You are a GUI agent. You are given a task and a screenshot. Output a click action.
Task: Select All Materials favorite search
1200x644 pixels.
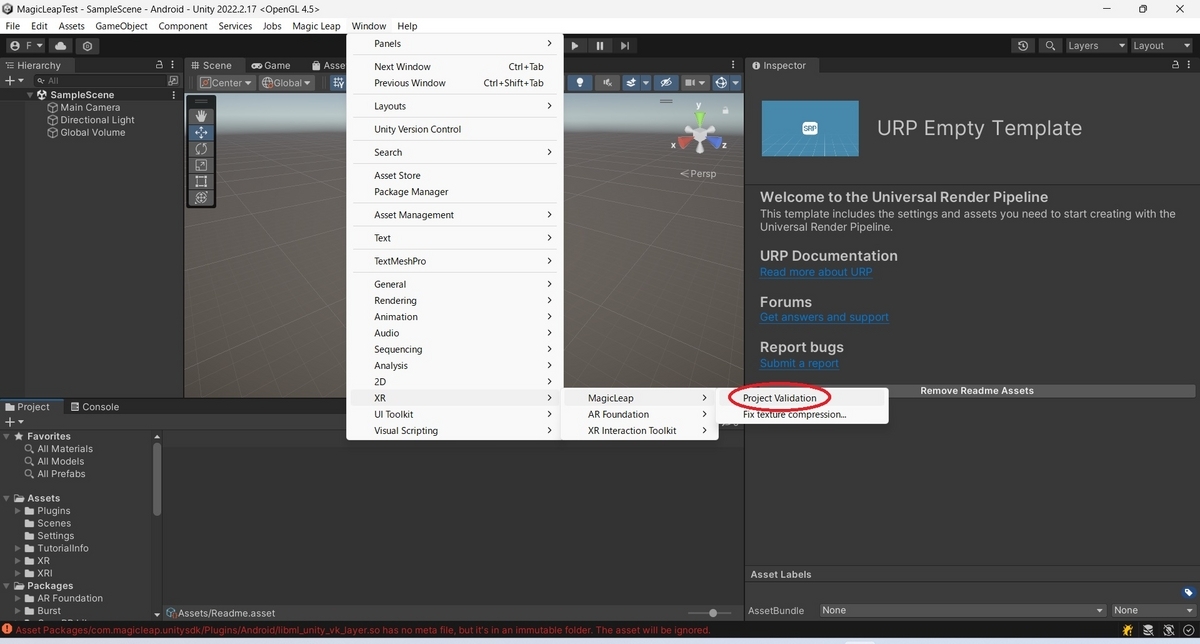pos(65,449)
